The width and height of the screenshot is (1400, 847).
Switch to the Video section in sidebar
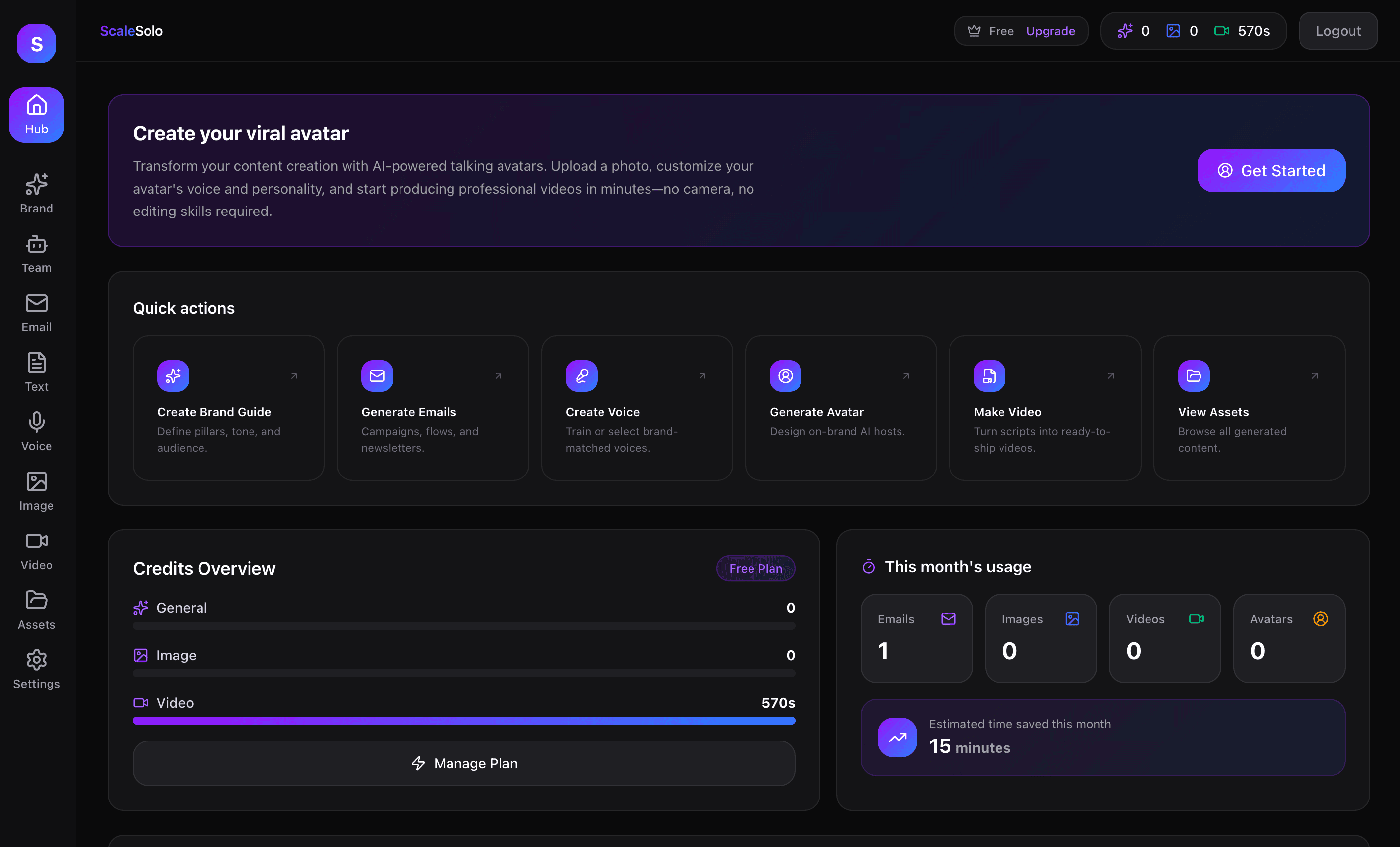(x=36, y=541)
